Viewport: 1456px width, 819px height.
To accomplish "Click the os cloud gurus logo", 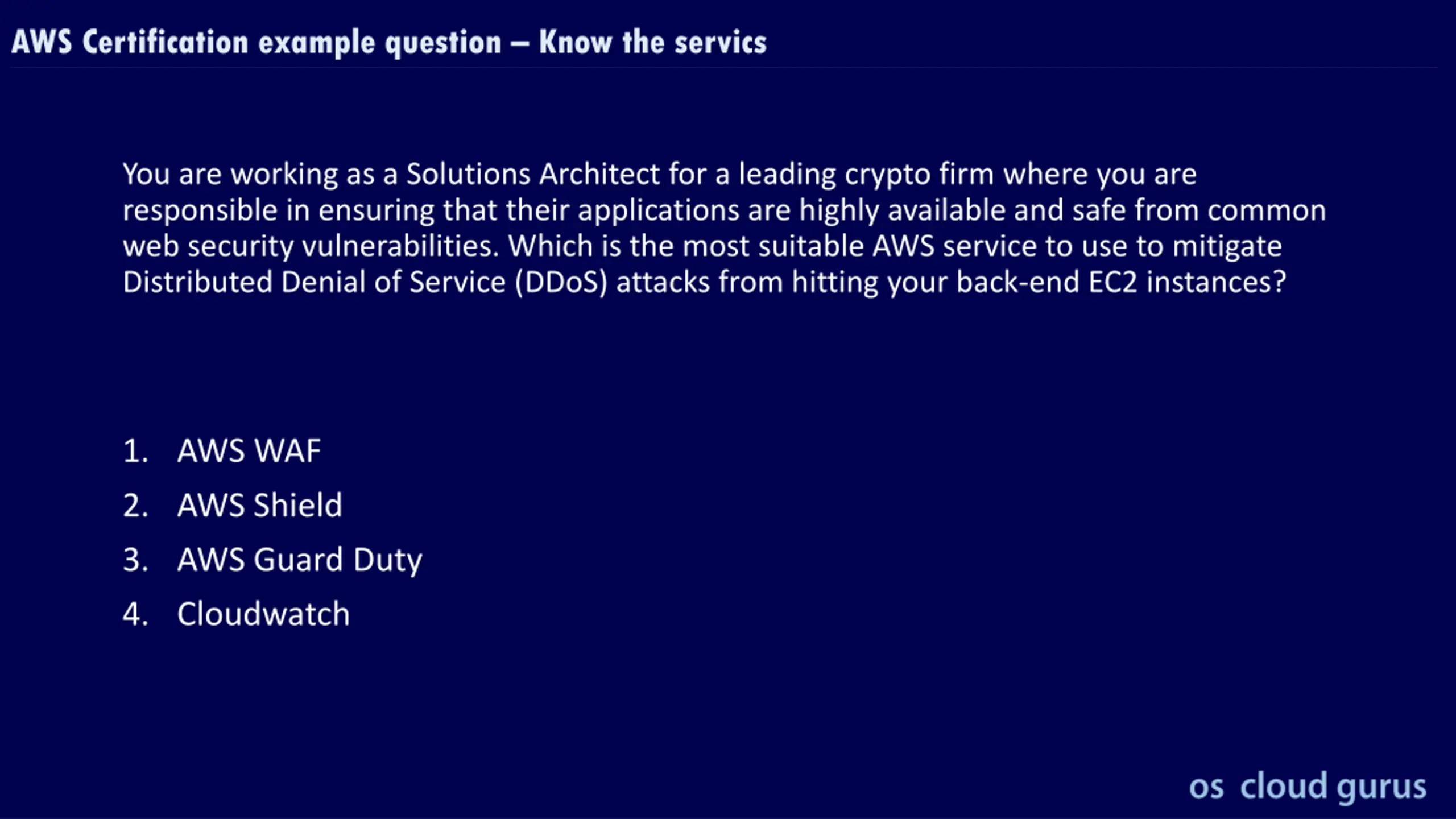I will coord(1308,787).
